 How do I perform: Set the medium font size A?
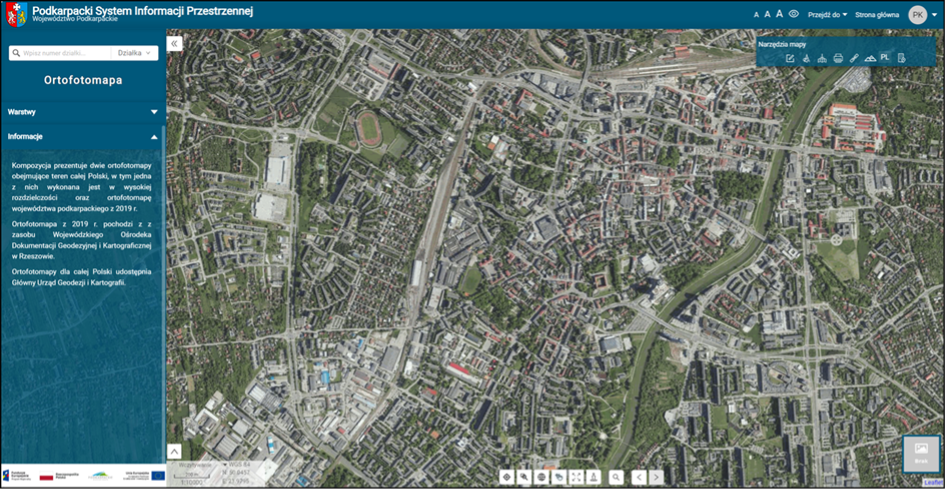768,14
